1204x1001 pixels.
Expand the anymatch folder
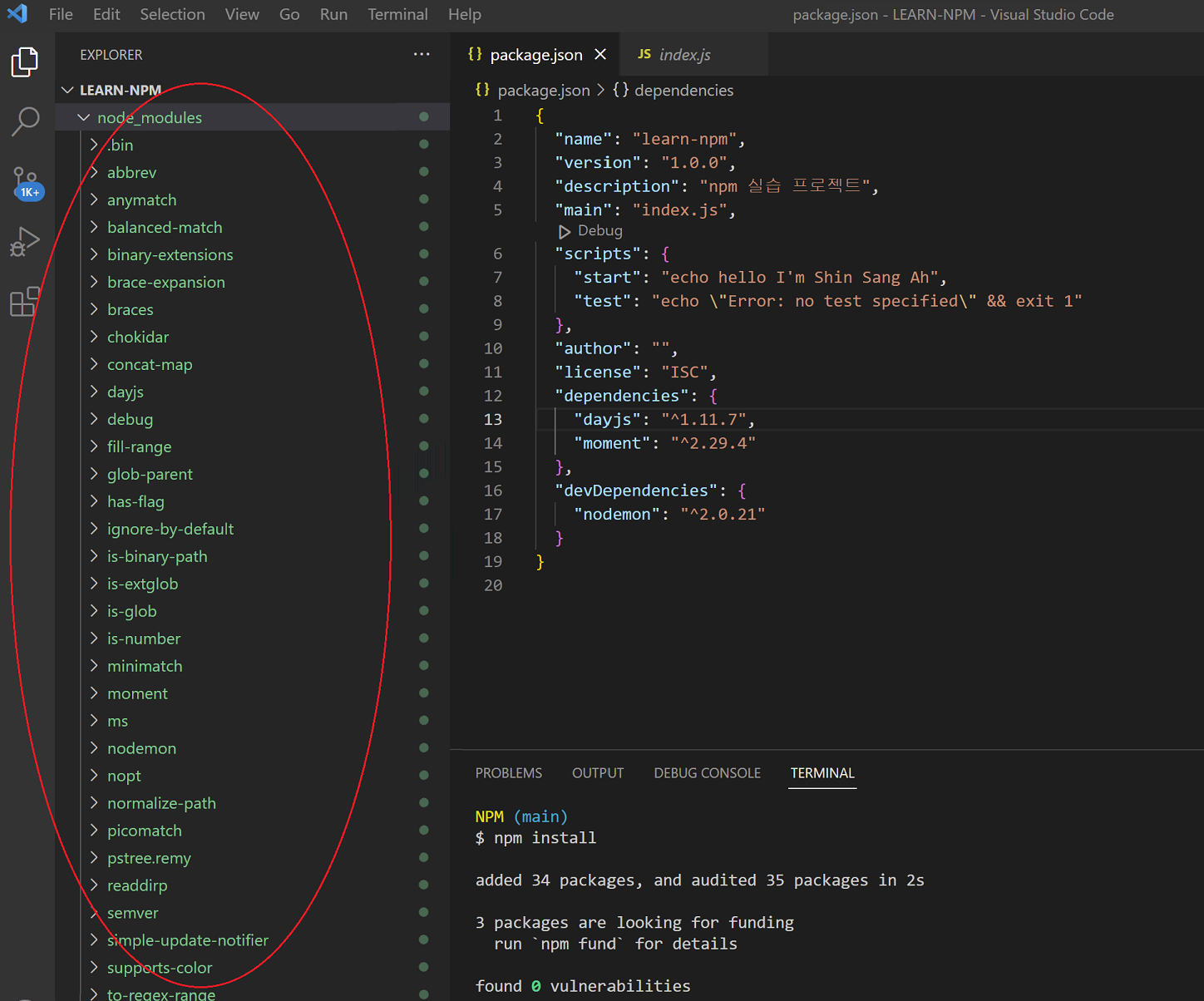(252, 200)
